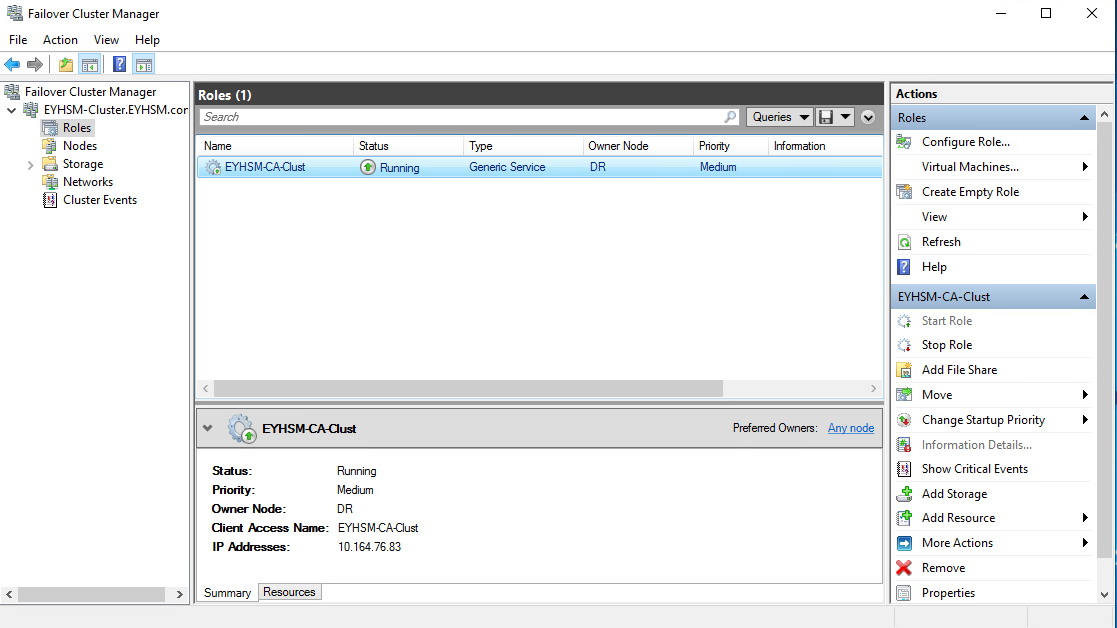Collapse the EYHSM-CA-Clust details pane chevron
Viewport: 1117px width, 628px height.
point(207,428)
